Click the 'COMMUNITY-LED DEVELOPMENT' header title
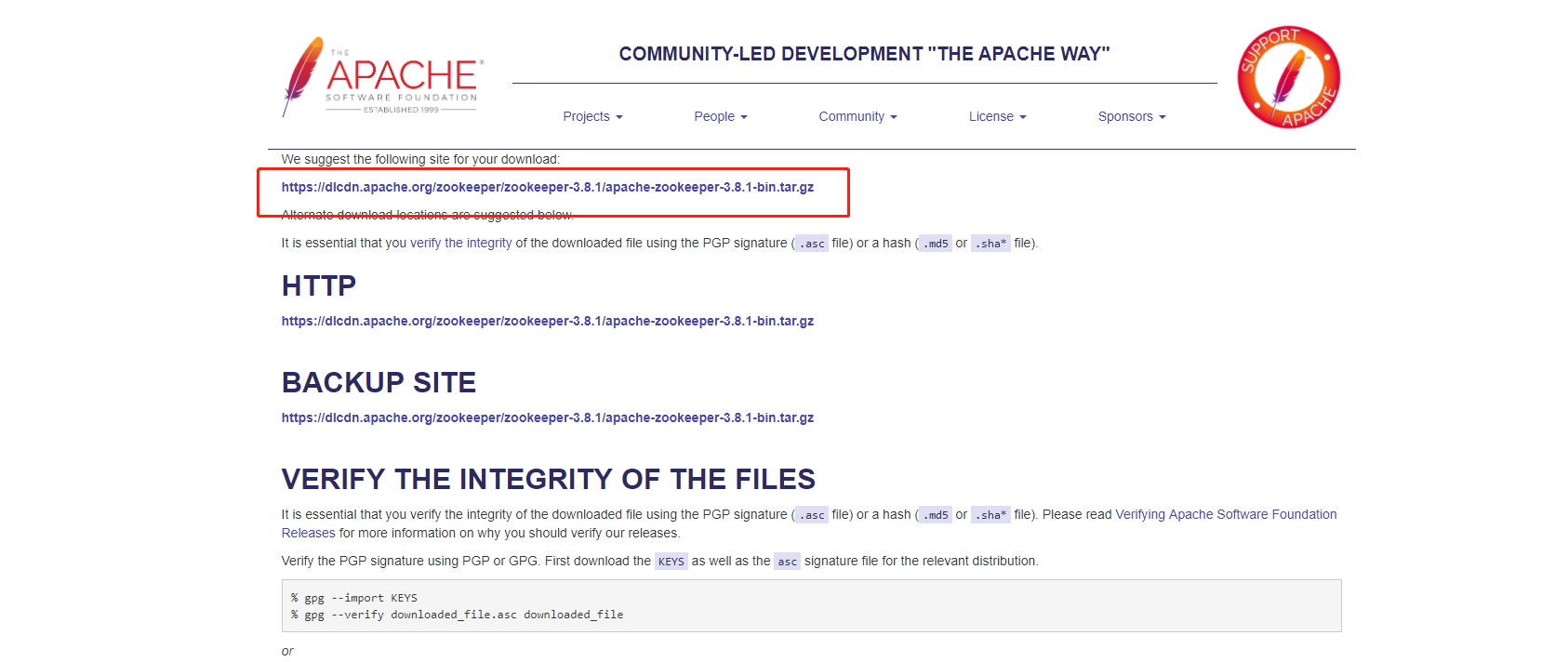 (865, 54)
